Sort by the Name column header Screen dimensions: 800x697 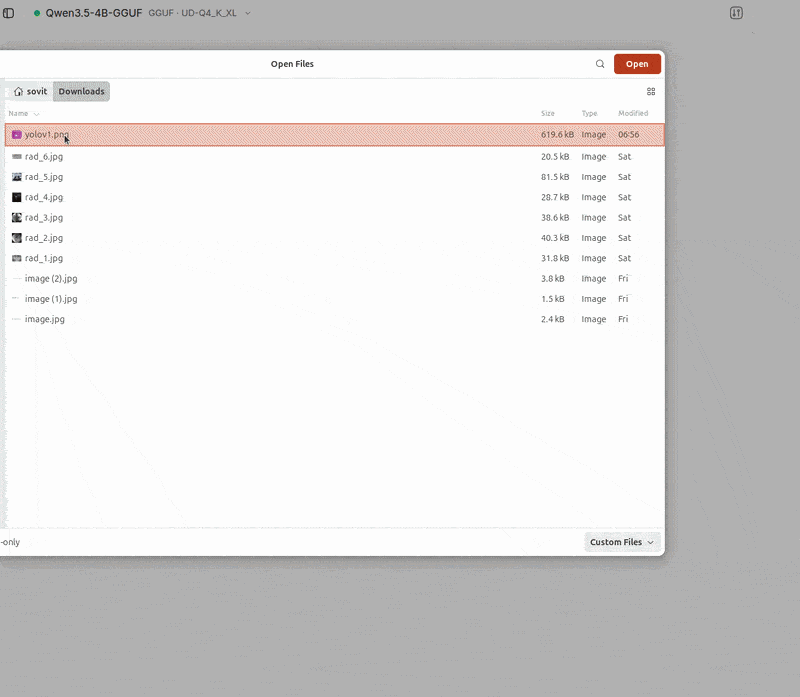tap(23, 113)
